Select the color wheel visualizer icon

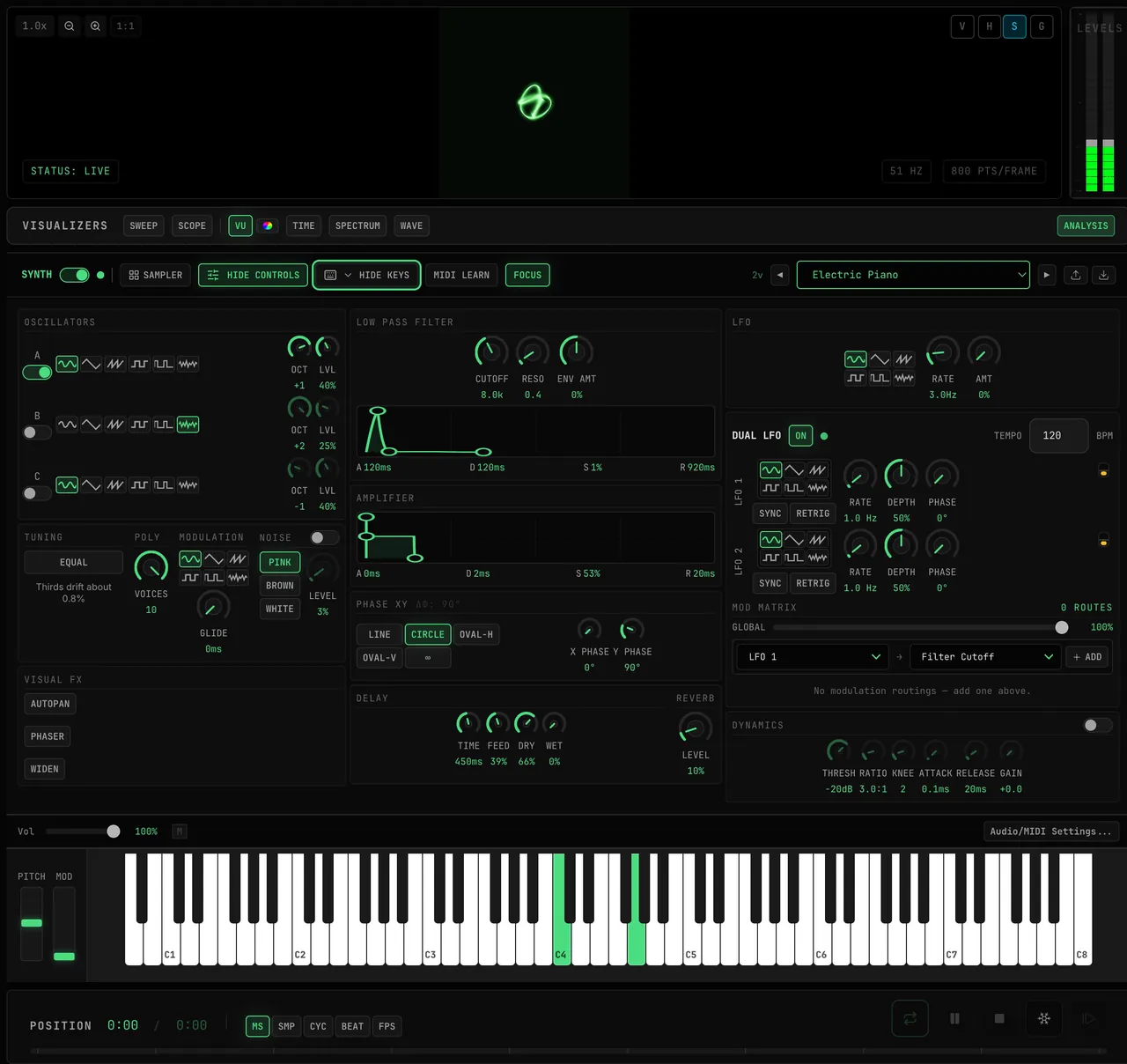268,226
